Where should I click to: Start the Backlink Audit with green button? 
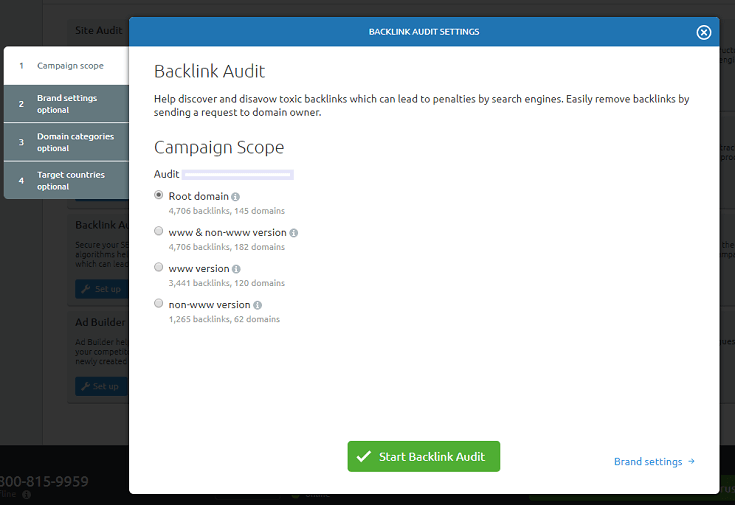[424, 456]
